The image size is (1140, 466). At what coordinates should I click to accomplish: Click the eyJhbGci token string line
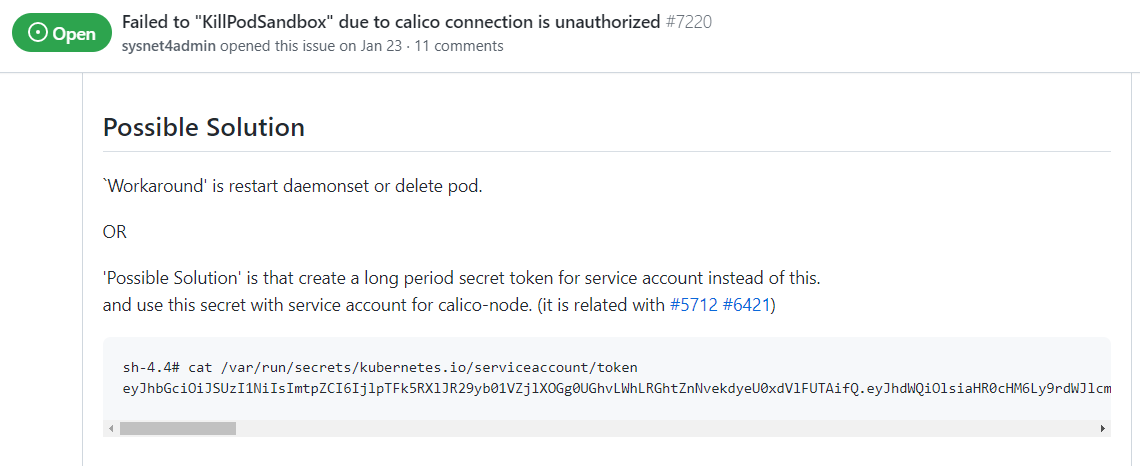point(617,389)
